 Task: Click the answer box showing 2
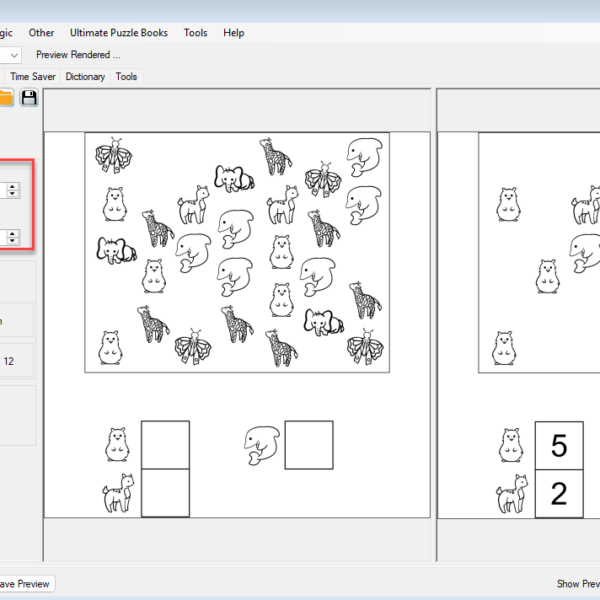click(559, 493)
